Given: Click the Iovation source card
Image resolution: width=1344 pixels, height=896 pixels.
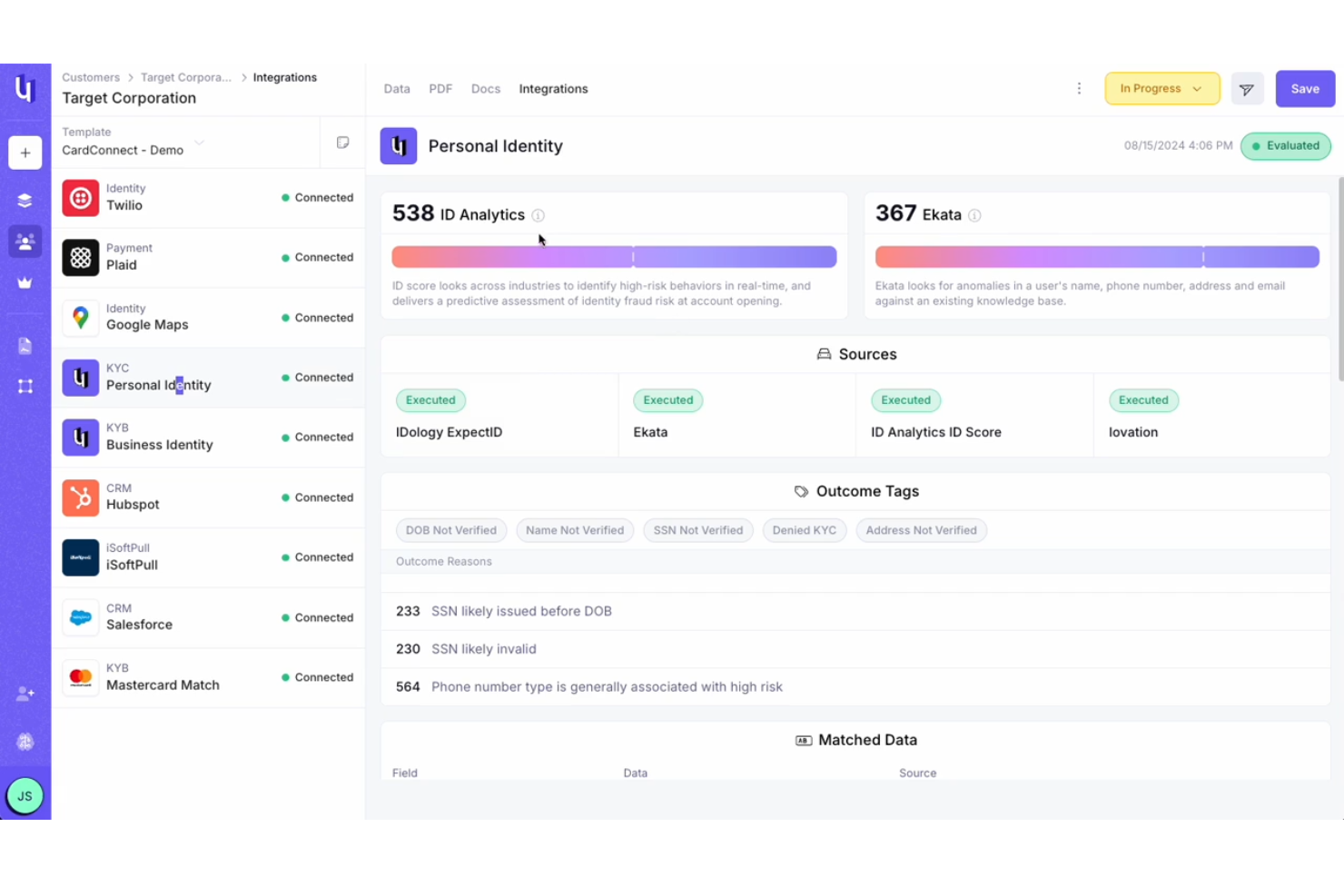Looking at the screenshot, I should coord(1212,415).
